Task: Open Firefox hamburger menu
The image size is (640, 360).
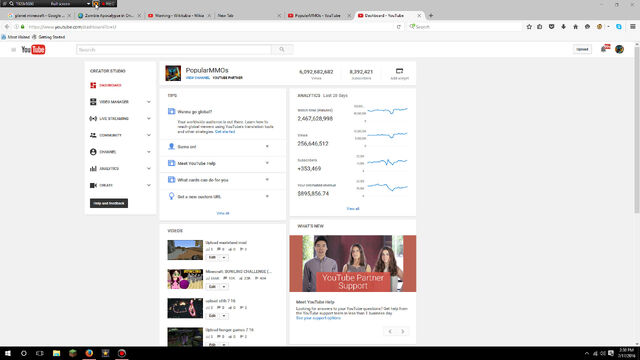Action: click(x=633, y=27)
